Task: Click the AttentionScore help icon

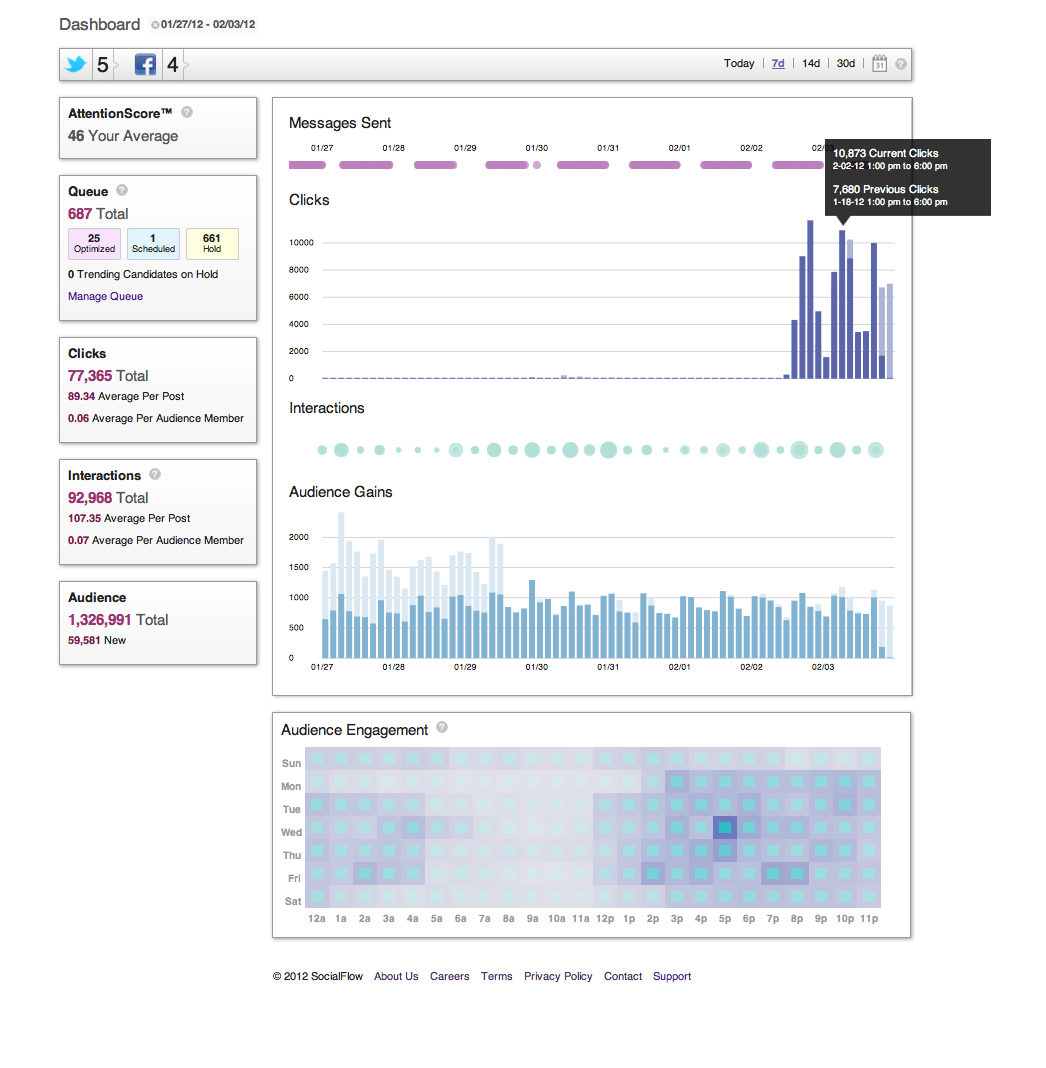Action: (187, 113)
